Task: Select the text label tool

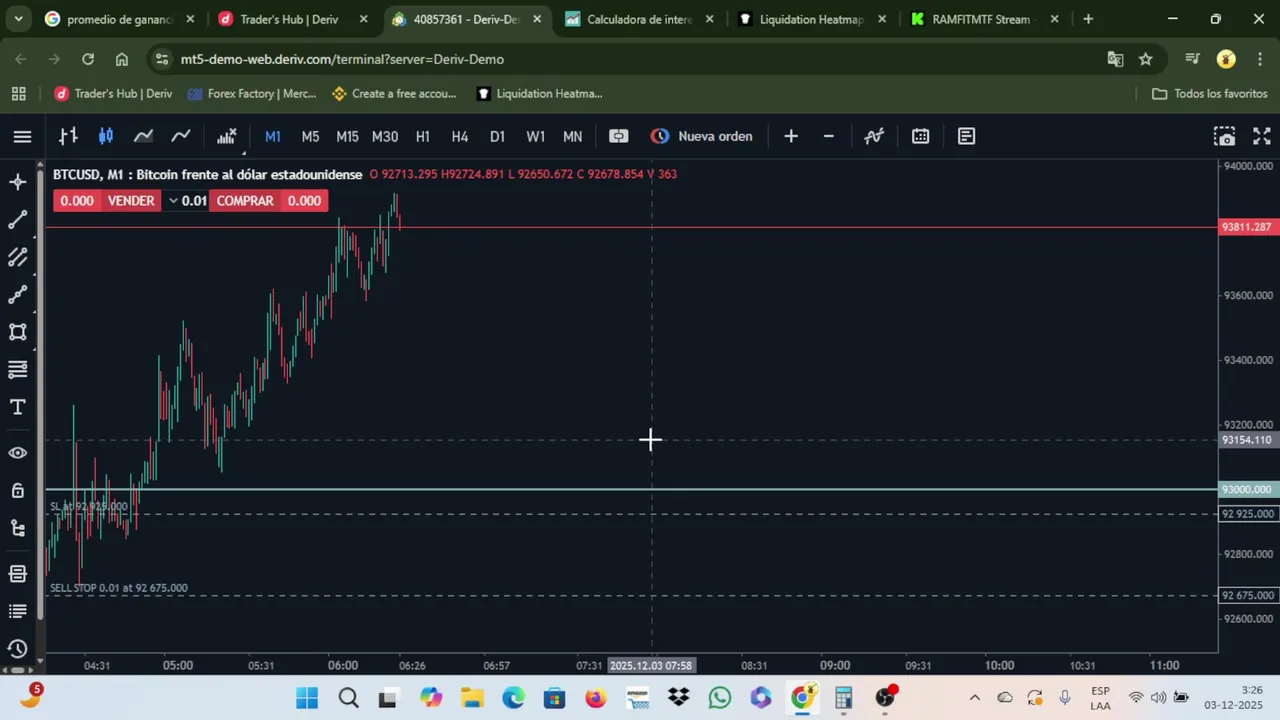Action: (x=18, y=407)
